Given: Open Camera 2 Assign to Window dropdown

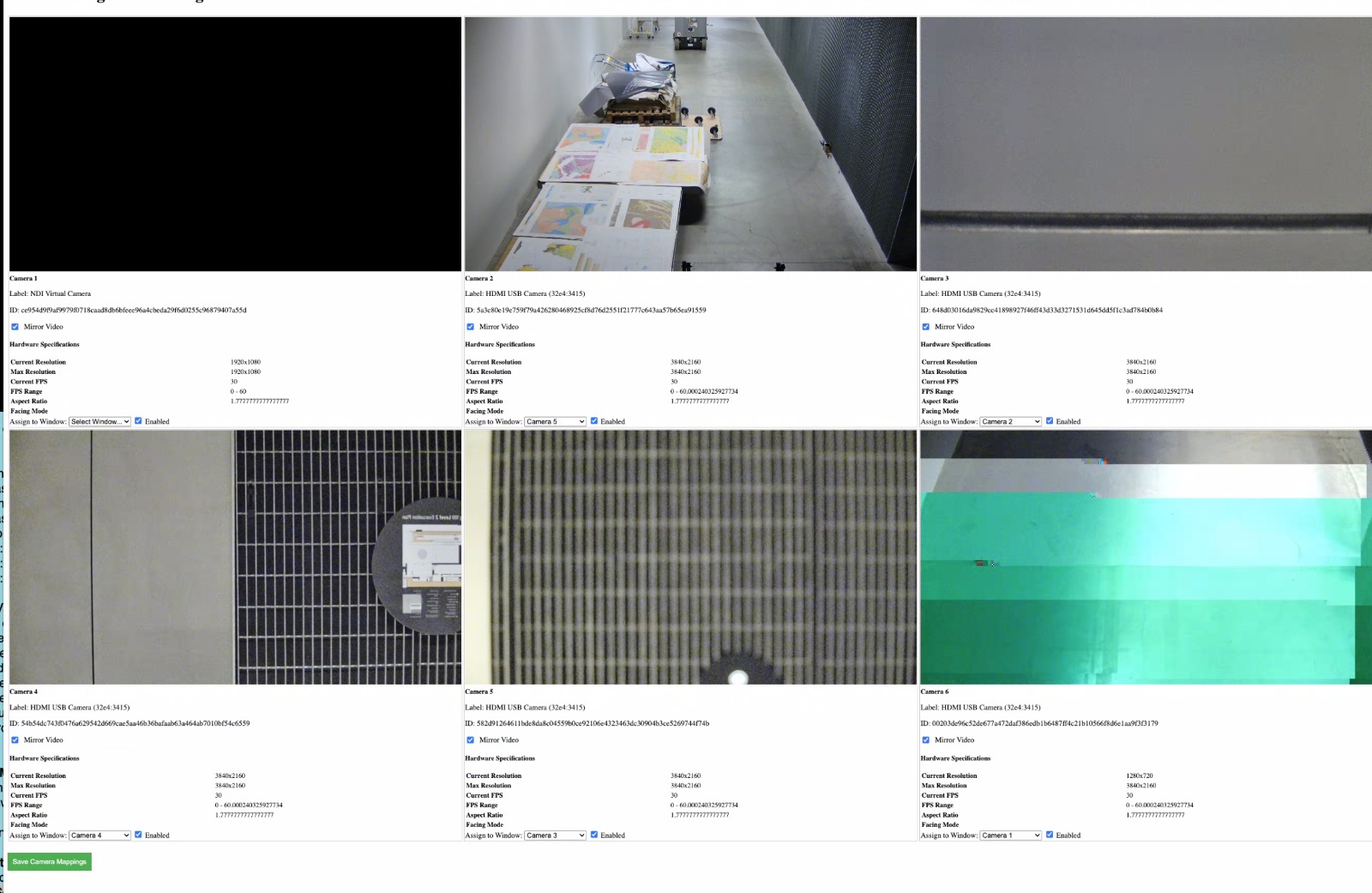Looking at the screenshot, I should pyautogui.click(x=555, y=422).
